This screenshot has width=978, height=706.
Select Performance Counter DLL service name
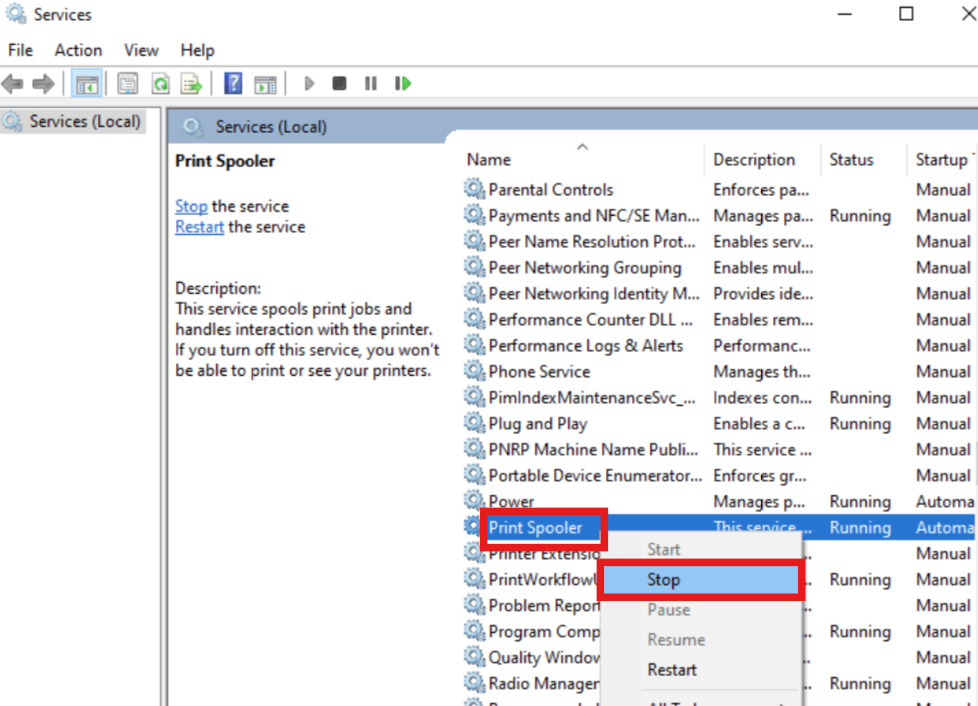tap(591, 320)
